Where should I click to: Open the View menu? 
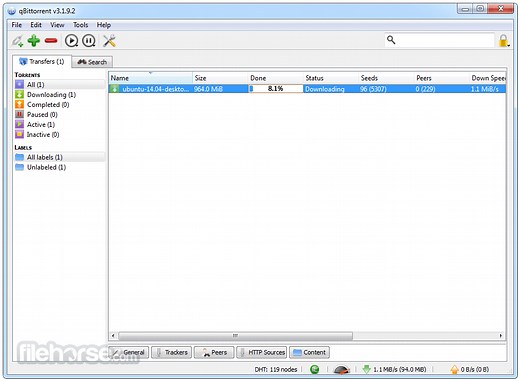coord(57,25)
